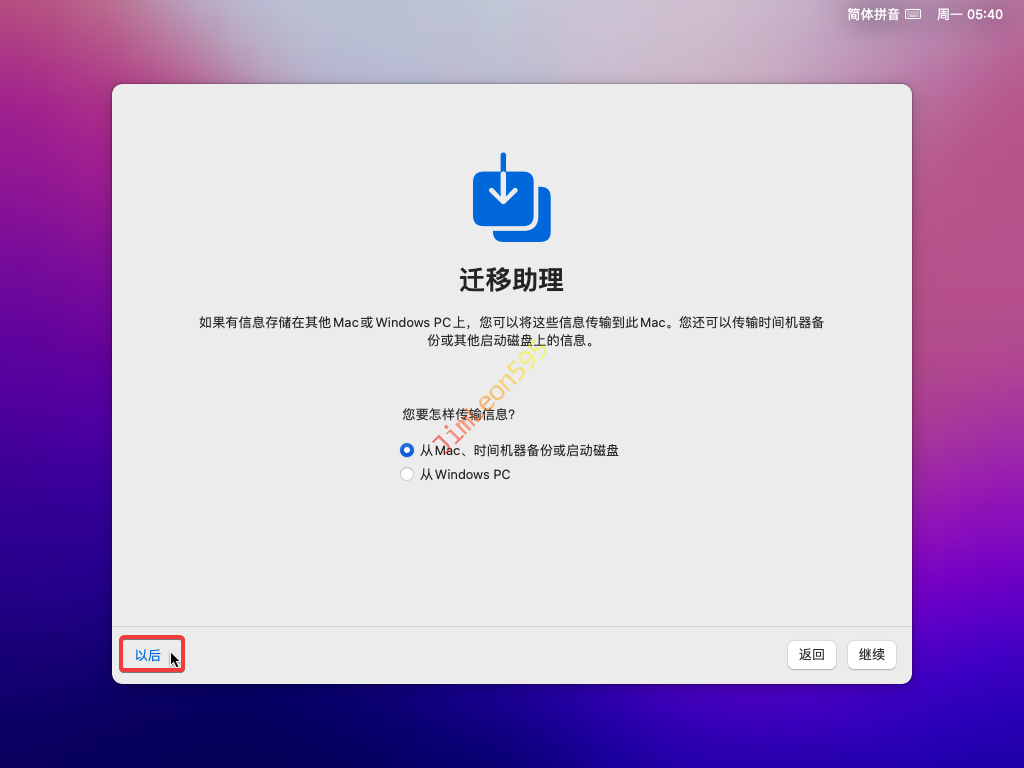Click empty menu bar area left of 简体拼音
This screenshot has width=1024, height=768.
[500, 14]
